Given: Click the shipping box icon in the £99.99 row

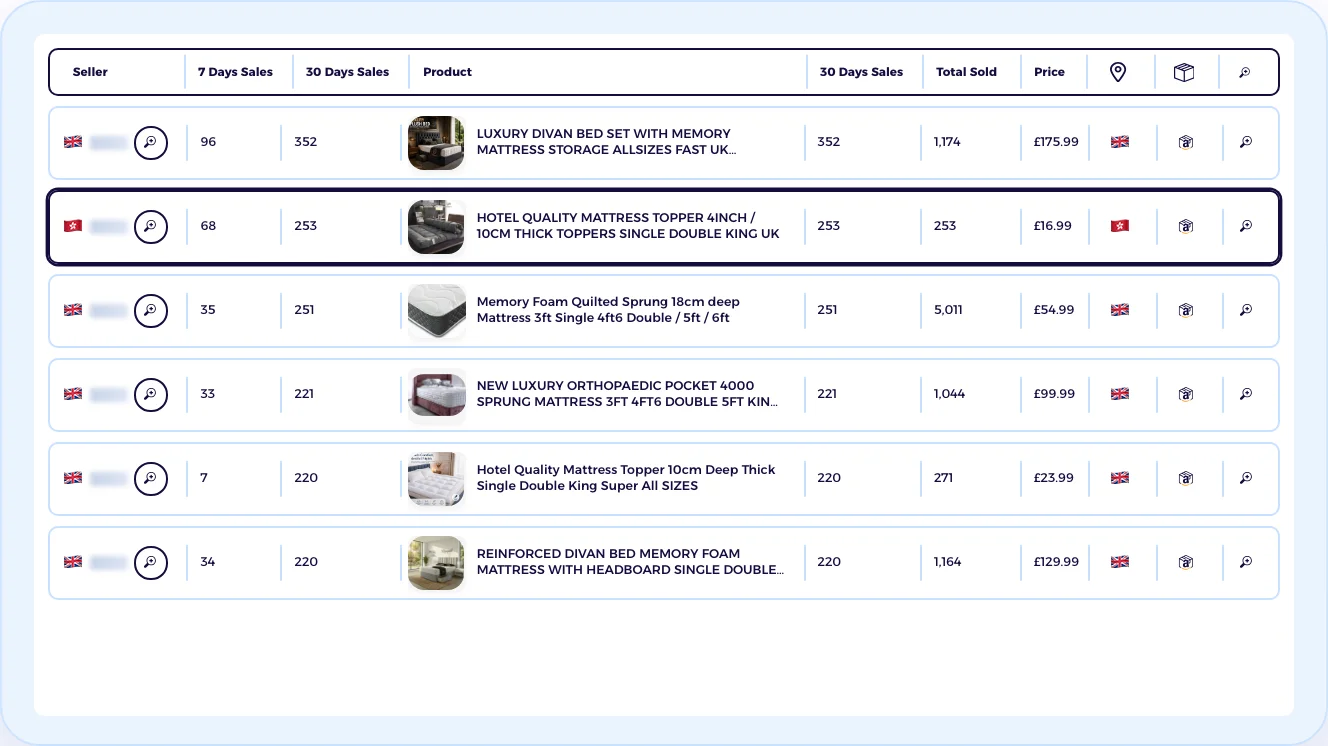Looking at the screenshot, I should point(1186,394).
